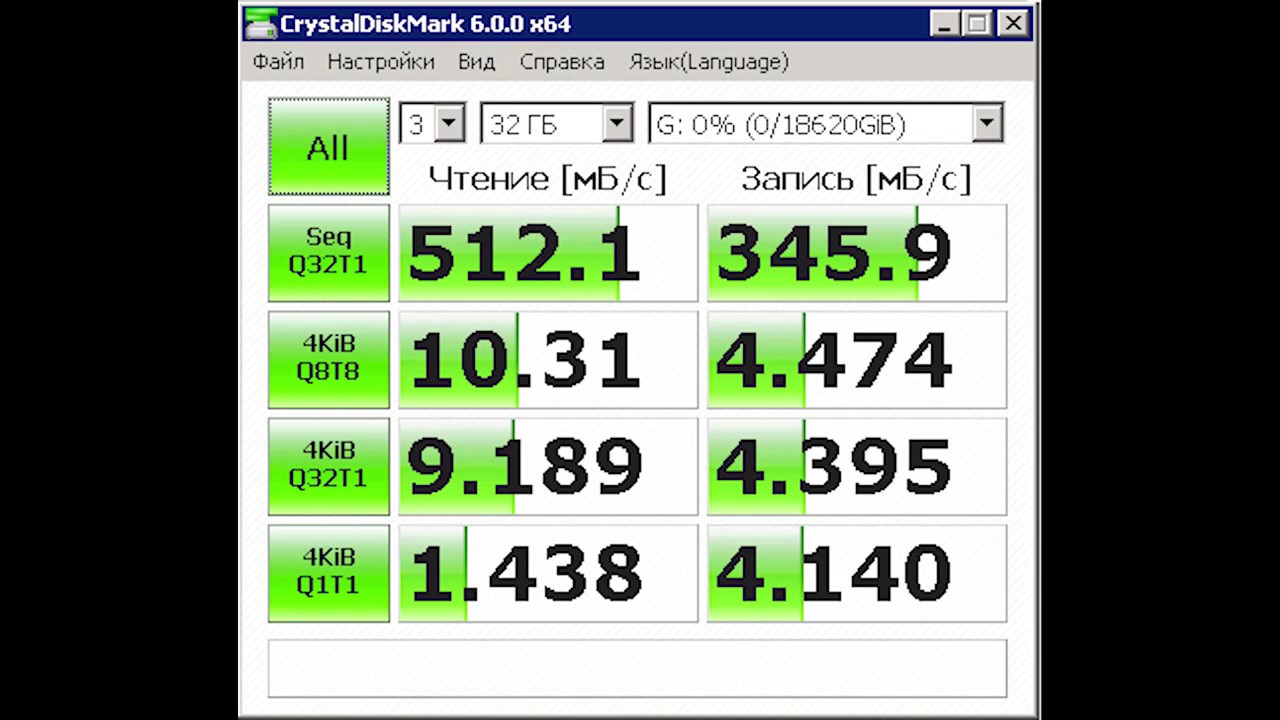
Task: Open the Файл menu
Action: point(278,62)
